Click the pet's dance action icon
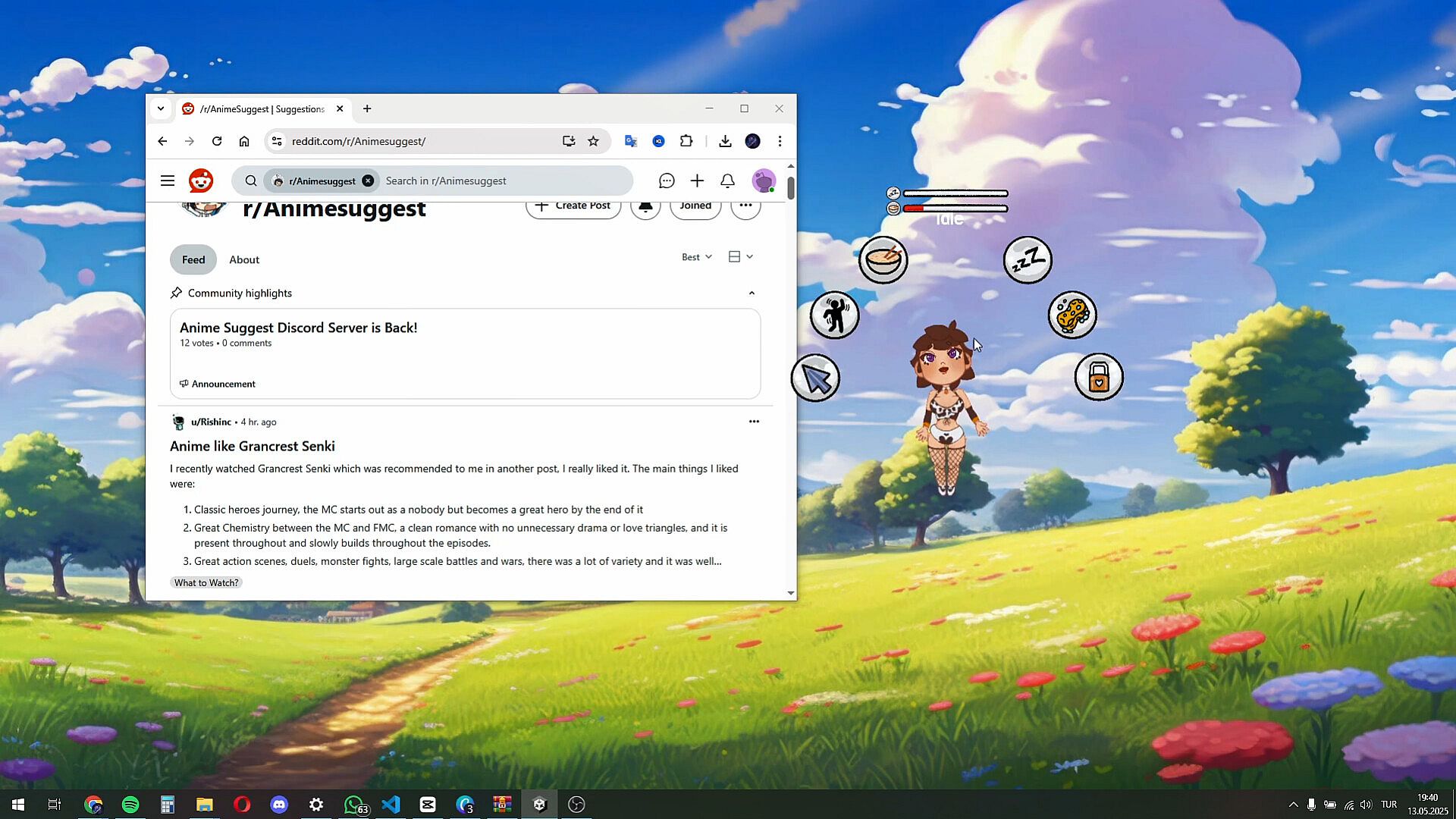Viewport: 1456px width, 819px height. pos(834,315)
